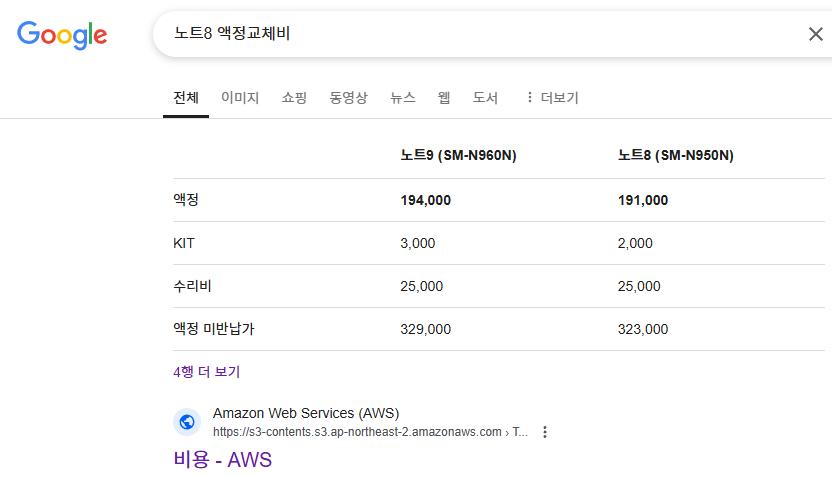Expand table with 4행 더 보기
Viewport: 832px width, 477px height.
(x=206, y=371)
